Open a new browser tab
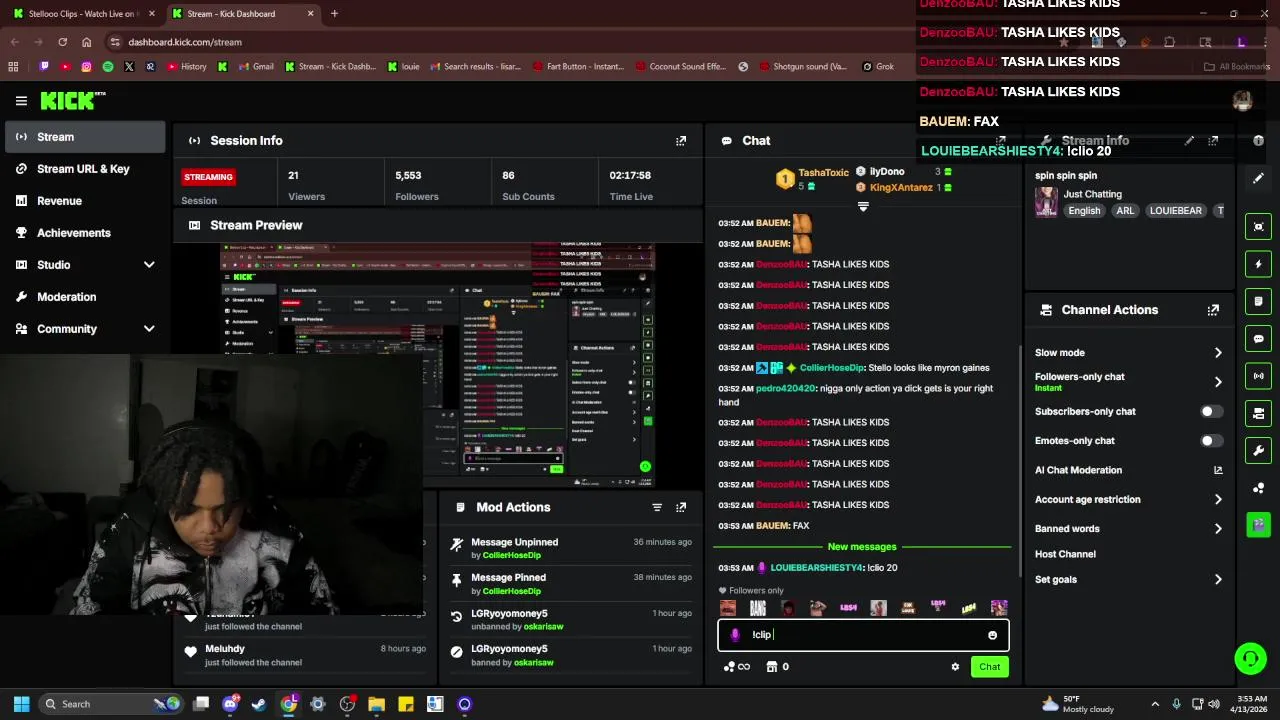Screen dimensions: 1280x720 tap(334, 14)
